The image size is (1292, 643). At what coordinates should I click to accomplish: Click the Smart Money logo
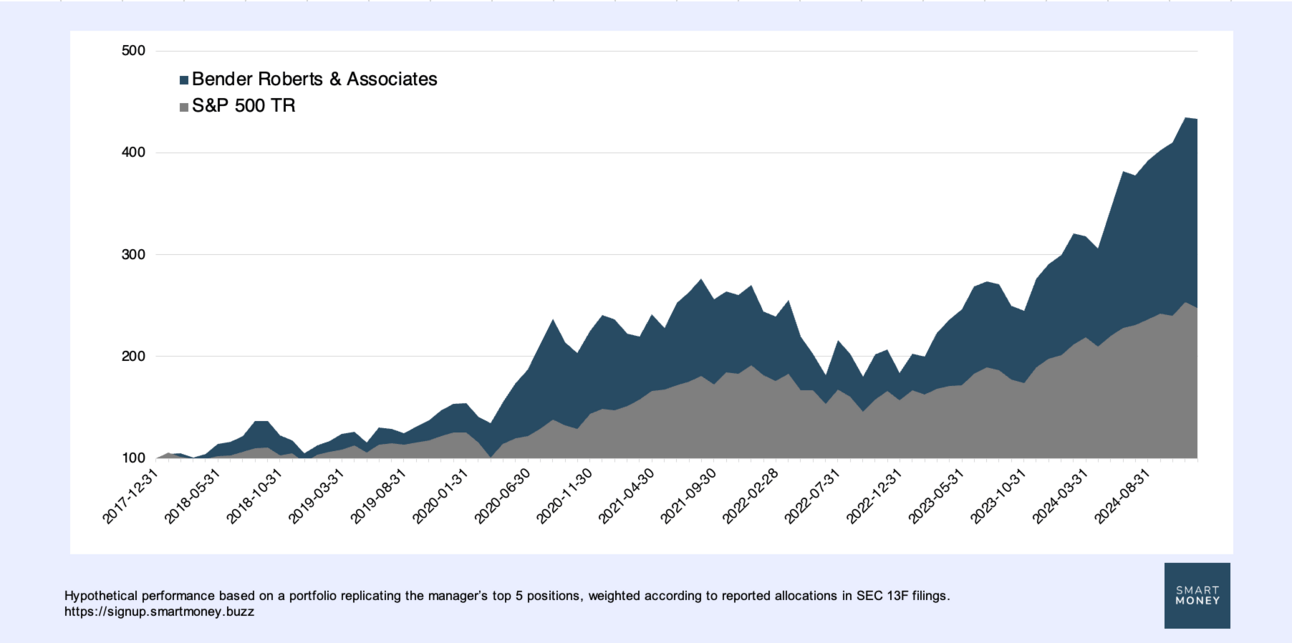1197,596
